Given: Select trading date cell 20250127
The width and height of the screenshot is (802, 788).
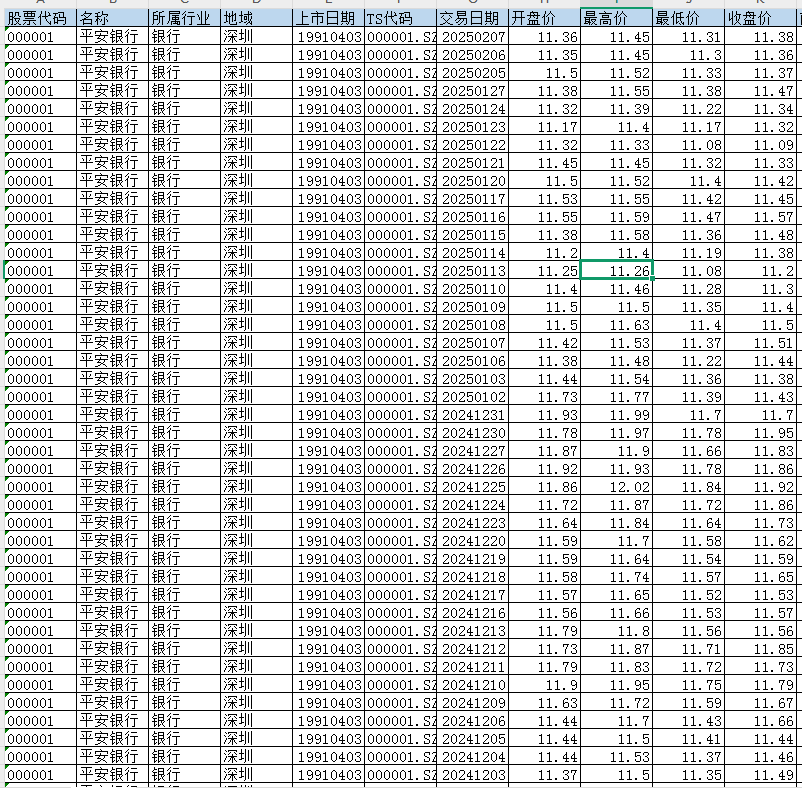Looking at the screenshot, I should 473,91.
